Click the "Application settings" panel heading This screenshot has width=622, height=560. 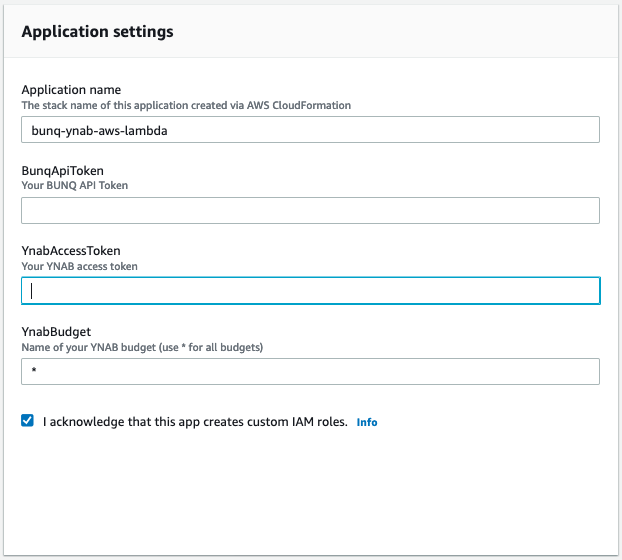[98, 31]
